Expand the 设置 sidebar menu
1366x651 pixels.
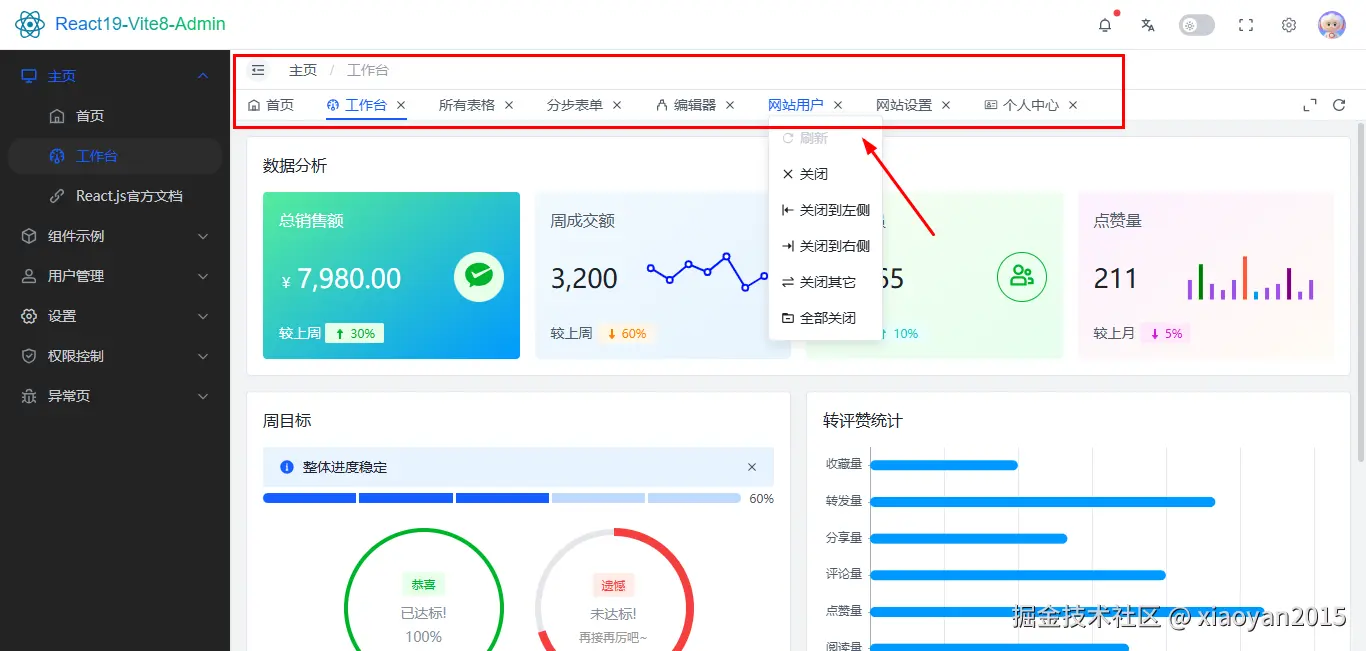[115, 316]
